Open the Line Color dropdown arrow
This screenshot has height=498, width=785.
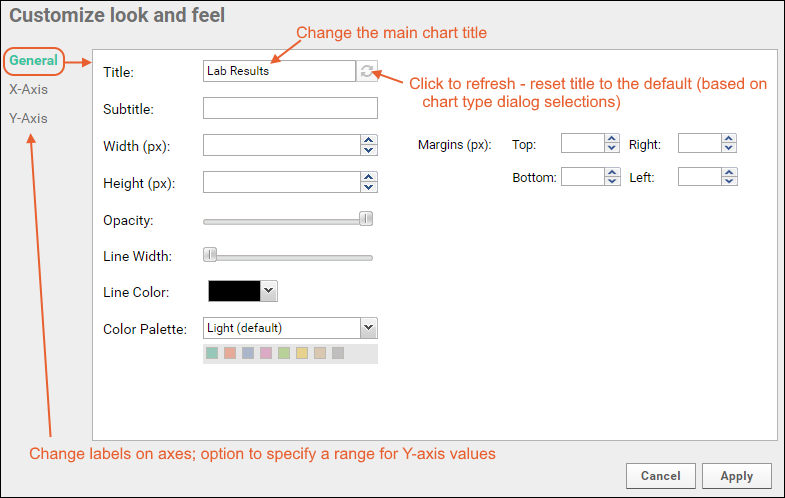(x=268, y=291)
